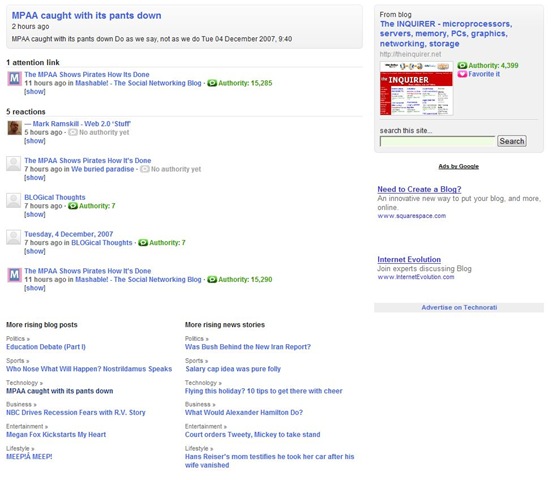Click green authority icon in Tuesday, 4 December row

click(143, 243)
